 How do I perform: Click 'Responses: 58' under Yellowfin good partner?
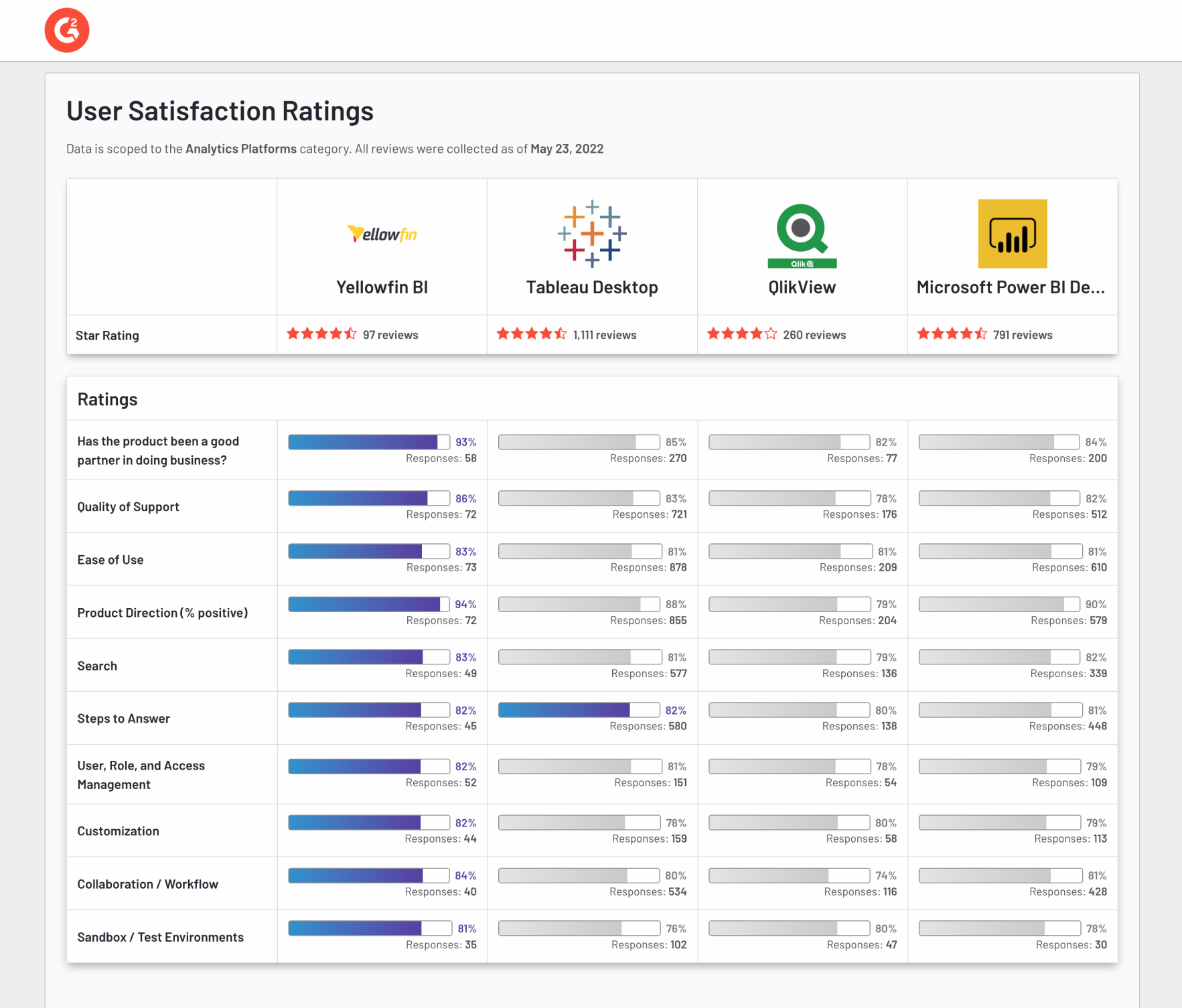pyautogui.click(x=441, y=458)
